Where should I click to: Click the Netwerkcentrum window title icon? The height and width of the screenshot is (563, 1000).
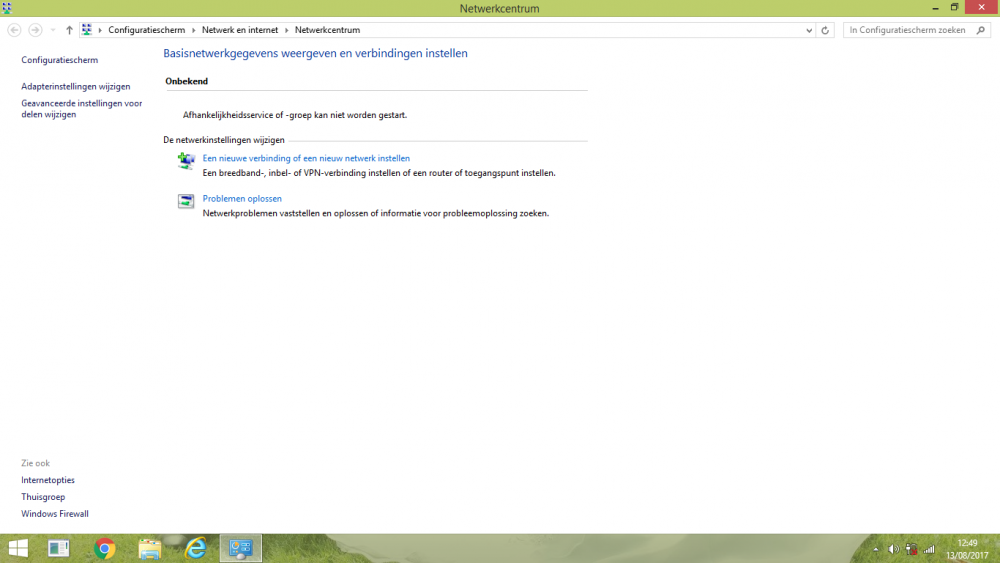[7, 8]
